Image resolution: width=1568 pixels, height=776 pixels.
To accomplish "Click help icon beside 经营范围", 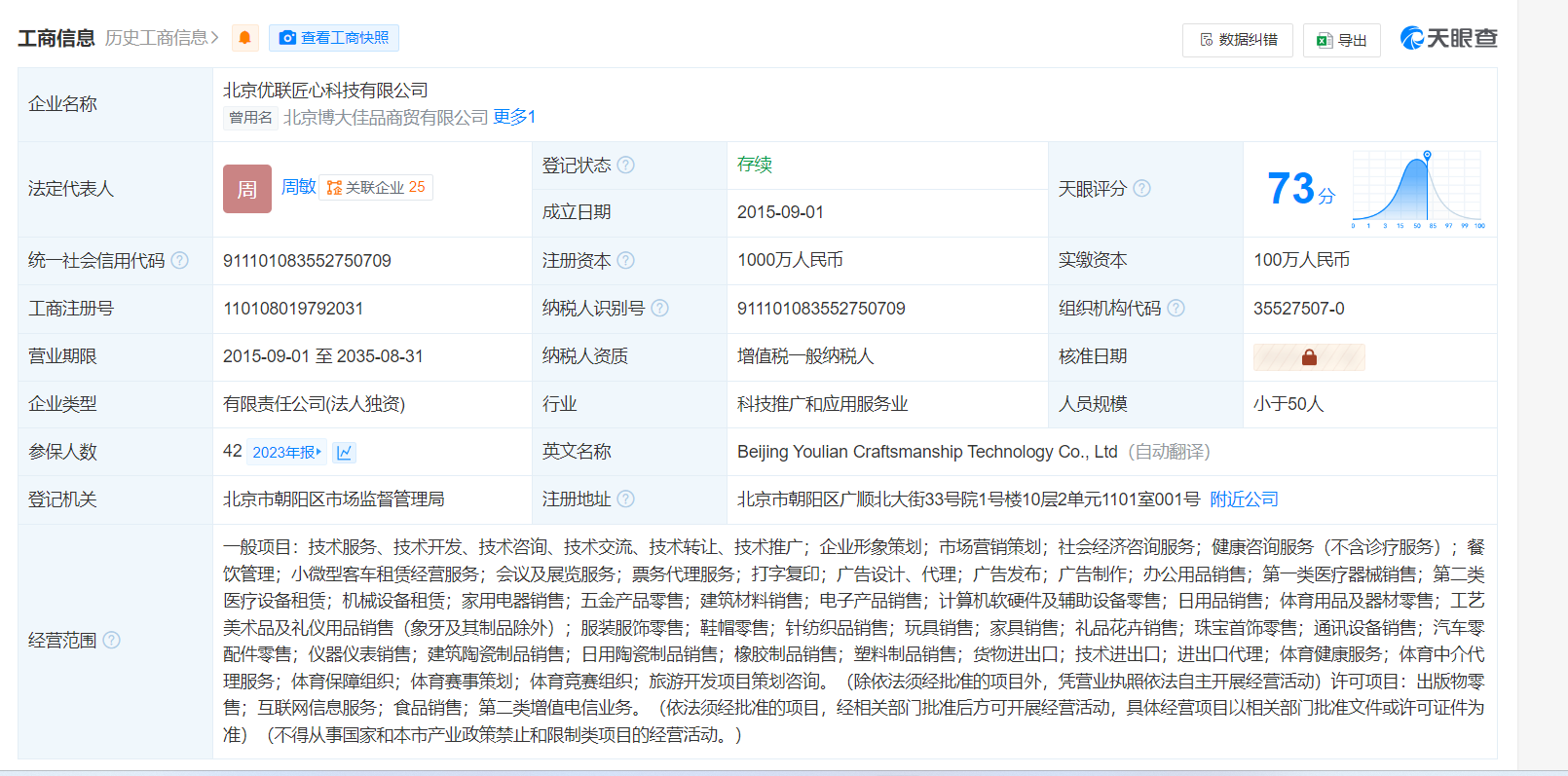I will coord(111,641).
